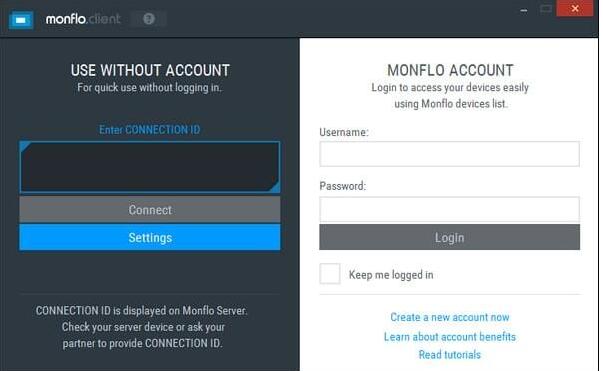The image size is (603, 371).
Task: Open Learn about account benefits link
Action: (450, 337)
